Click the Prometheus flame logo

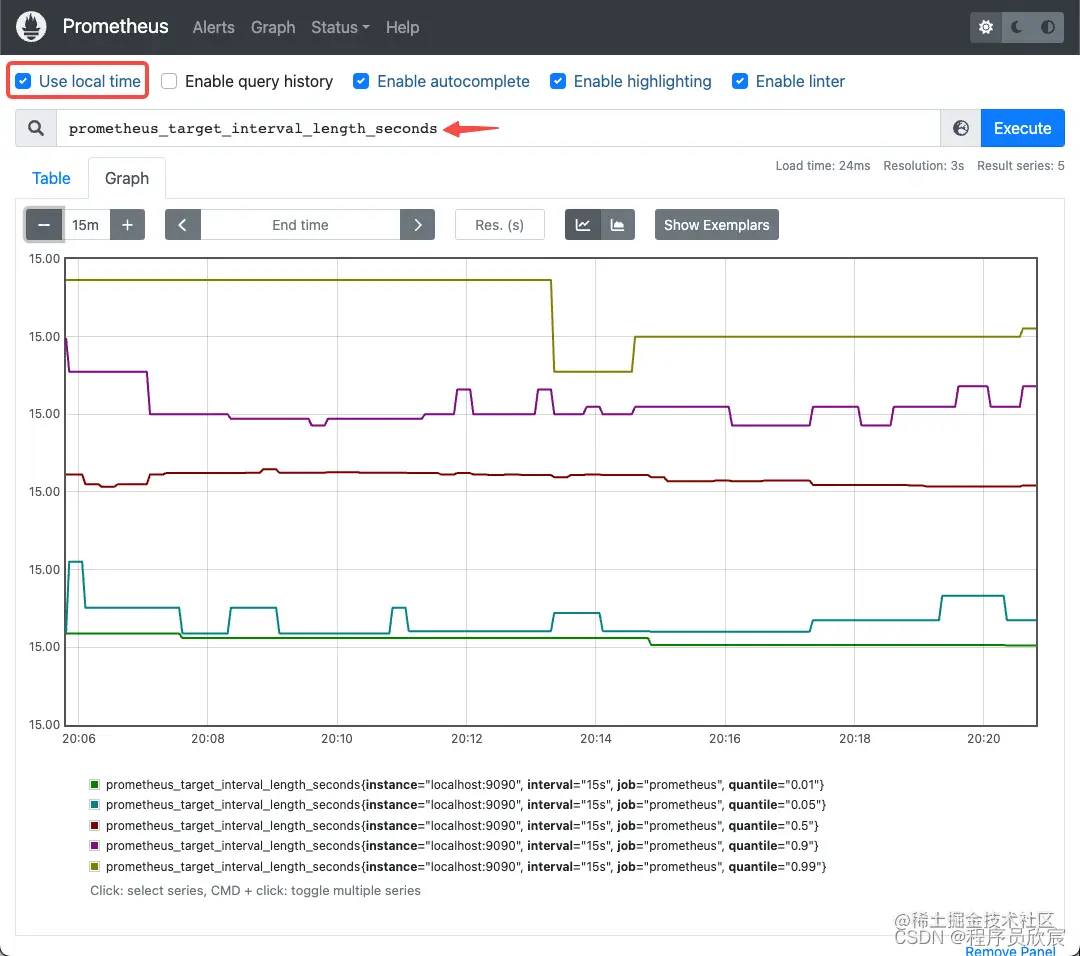(31, 27)
